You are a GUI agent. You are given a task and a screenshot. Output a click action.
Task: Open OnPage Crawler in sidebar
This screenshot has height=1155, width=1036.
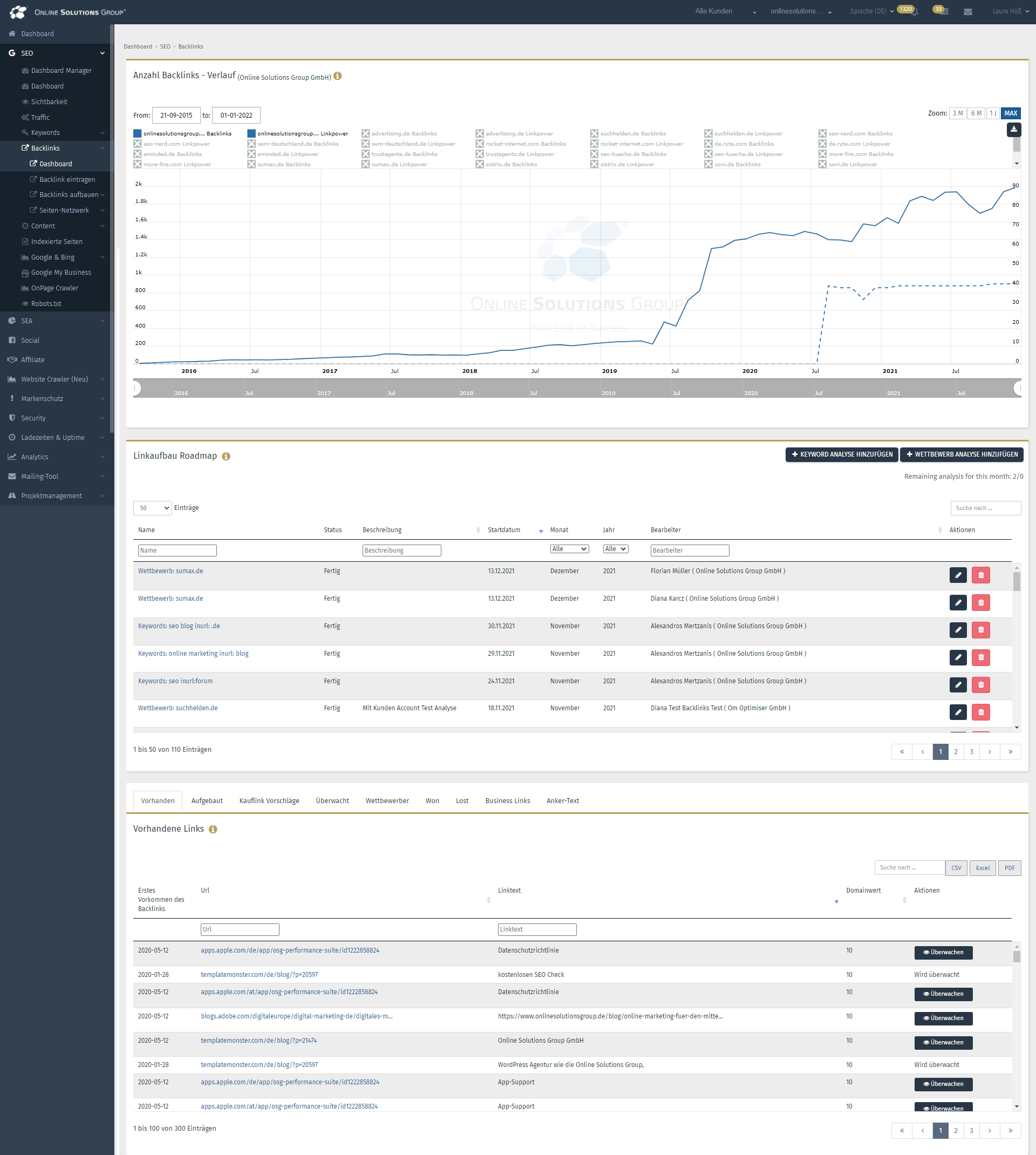[54, 288]
